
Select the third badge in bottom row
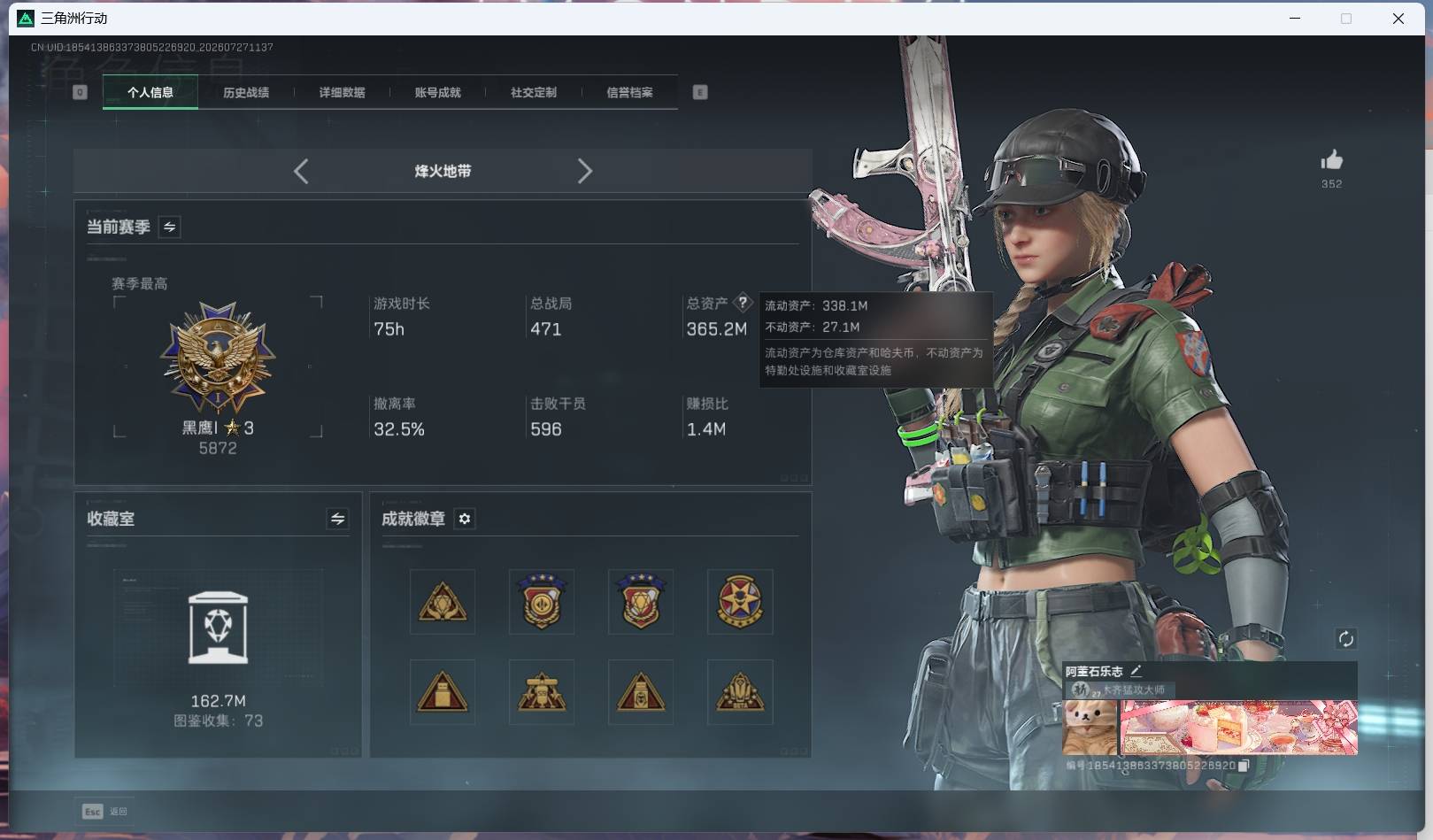(x=641, y=692)
